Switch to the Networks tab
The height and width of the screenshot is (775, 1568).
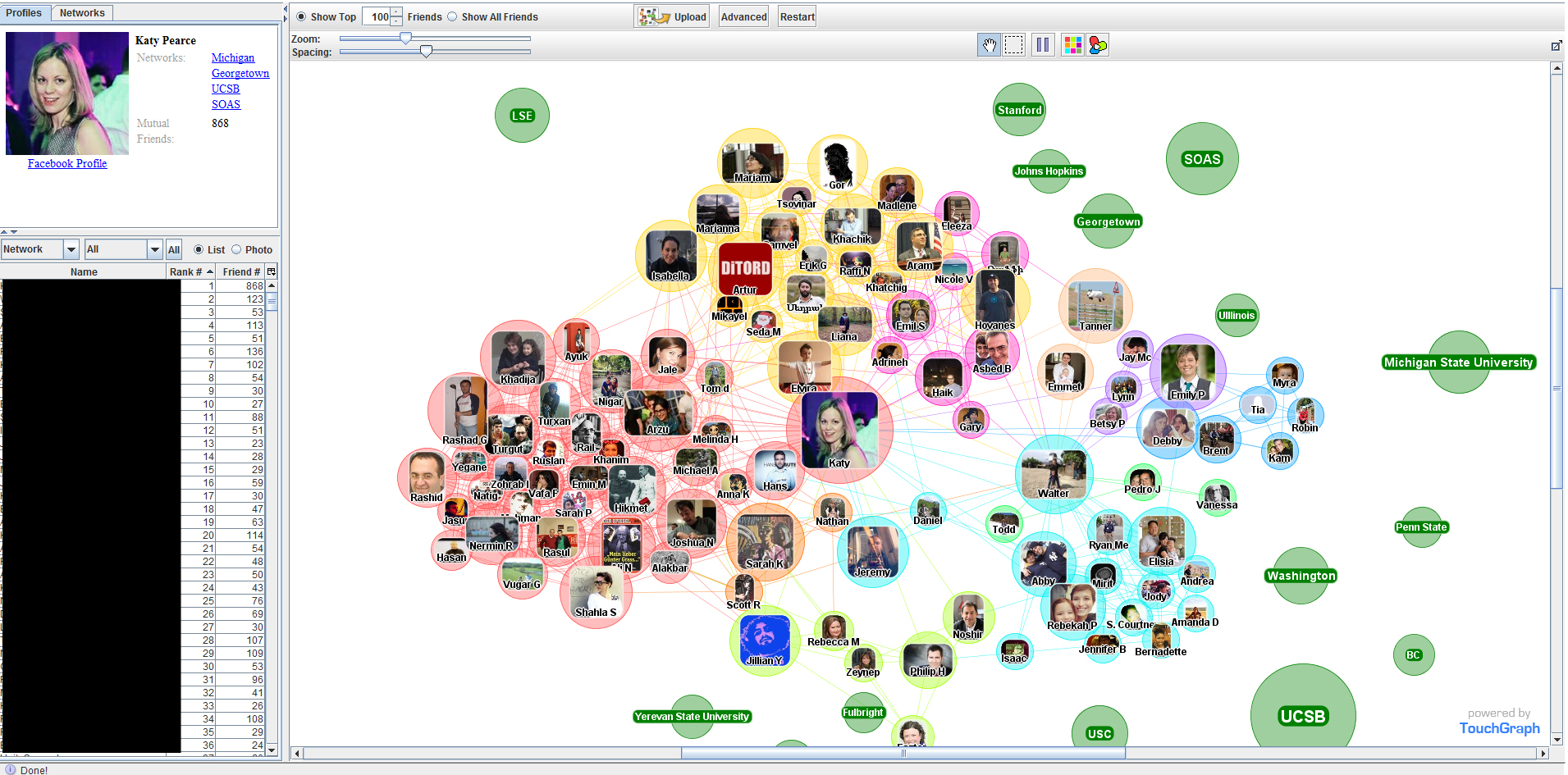pos(82,13)
